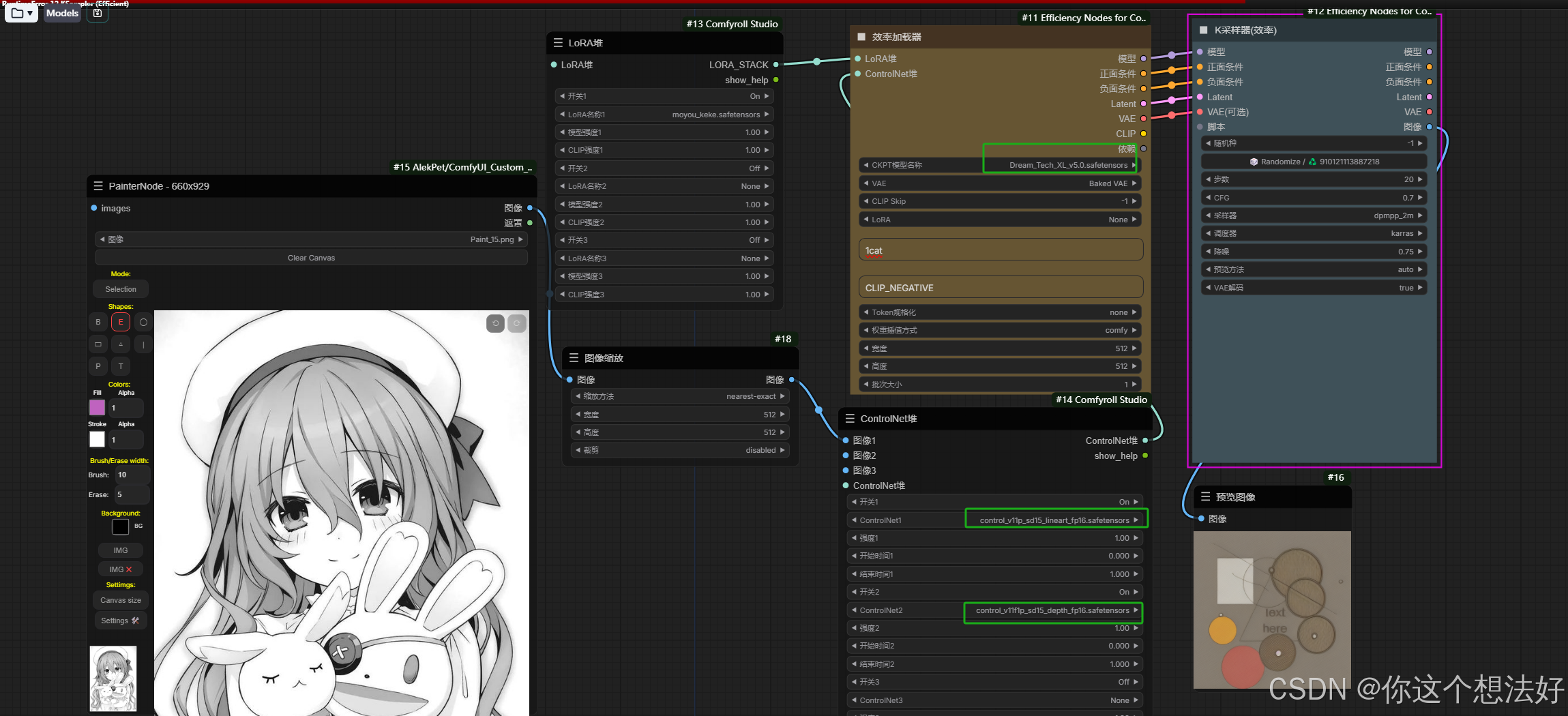Toggle VAE解码 true in the K采样器
1568x716 pixels.
pos(1314,288)
